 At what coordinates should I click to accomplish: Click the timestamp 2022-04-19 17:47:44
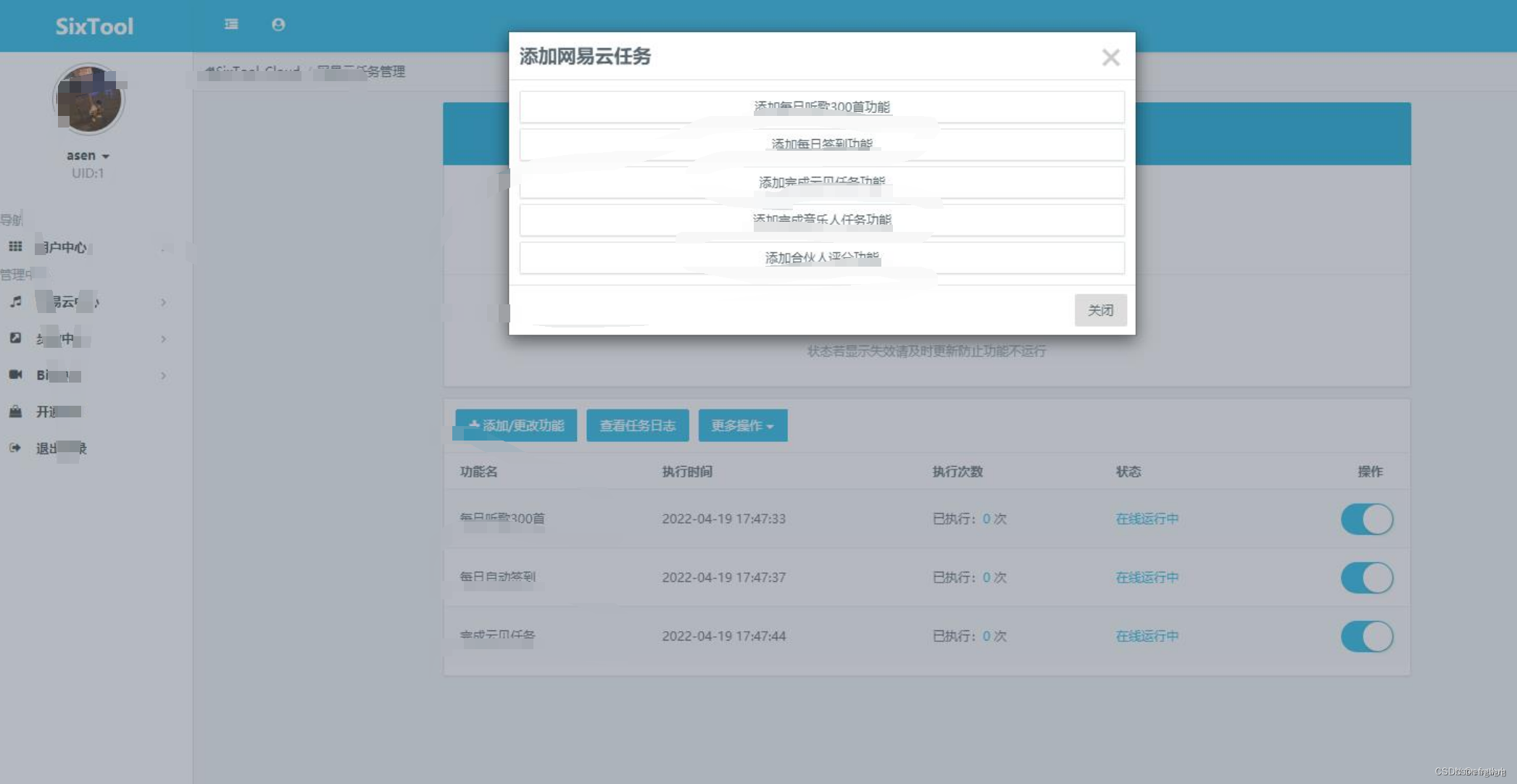tap(723, 636)
